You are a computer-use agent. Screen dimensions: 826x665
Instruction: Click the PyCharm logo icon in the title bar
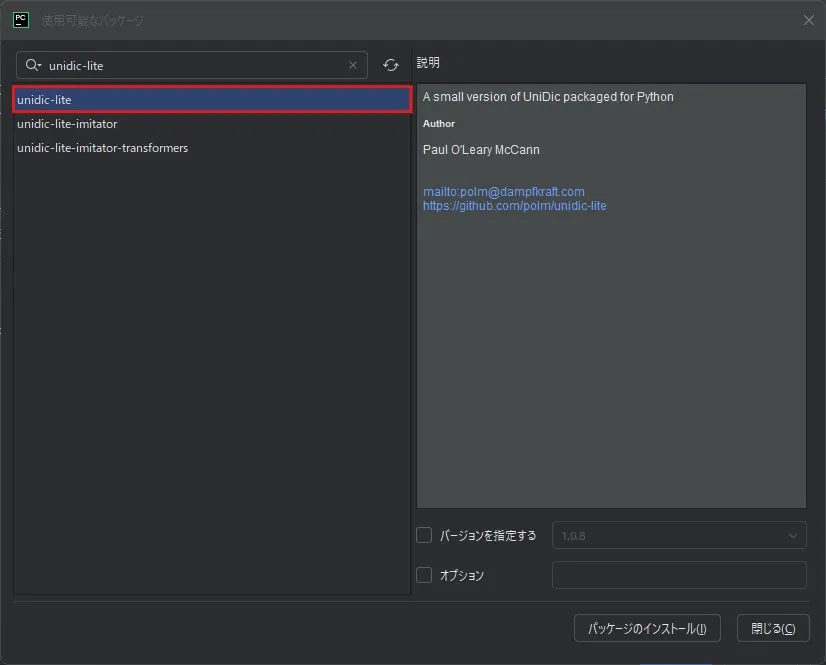click(21, 20)
